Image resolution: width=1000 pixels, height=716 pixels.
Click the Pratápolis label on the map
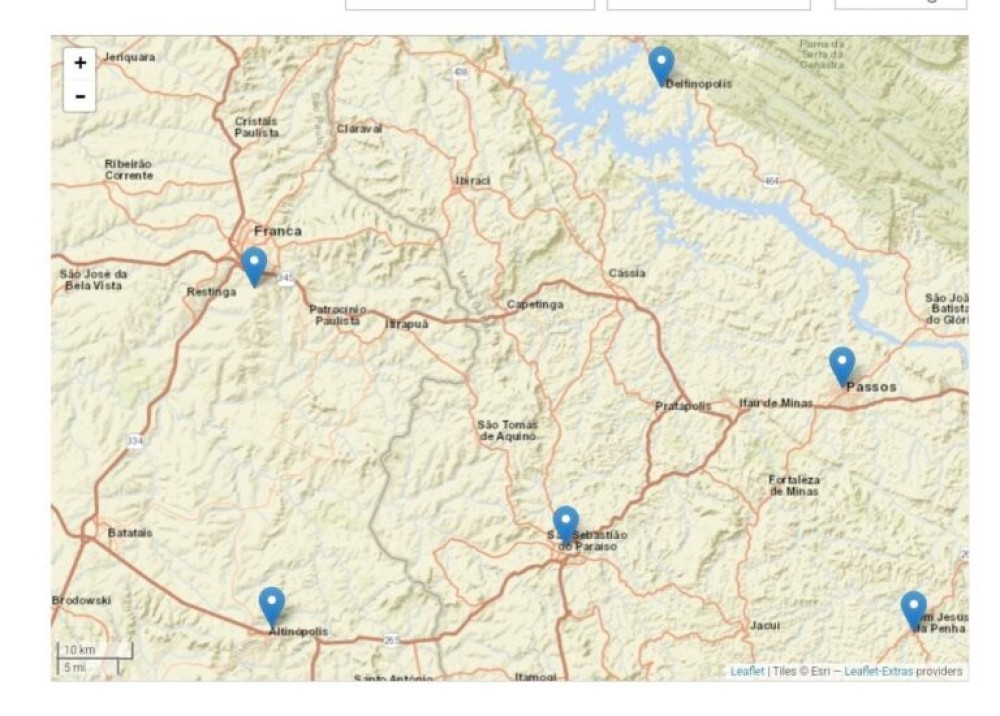click(x=683, y=405)
